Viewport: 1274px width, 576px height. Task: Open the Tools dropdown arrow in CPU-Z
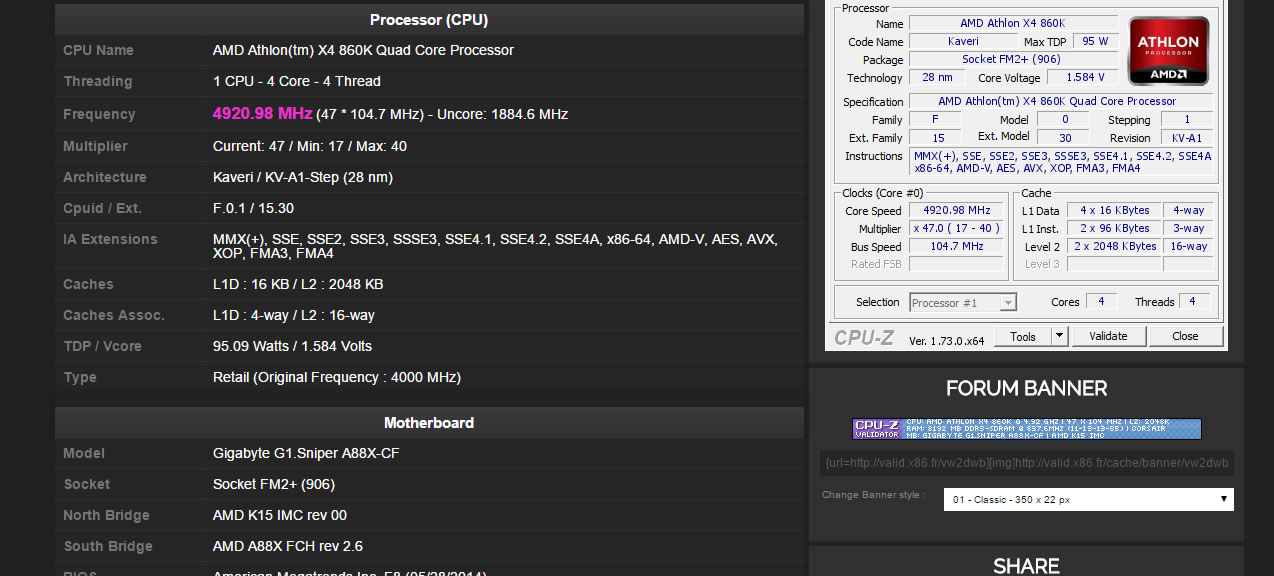click(x=1060, y=336)
